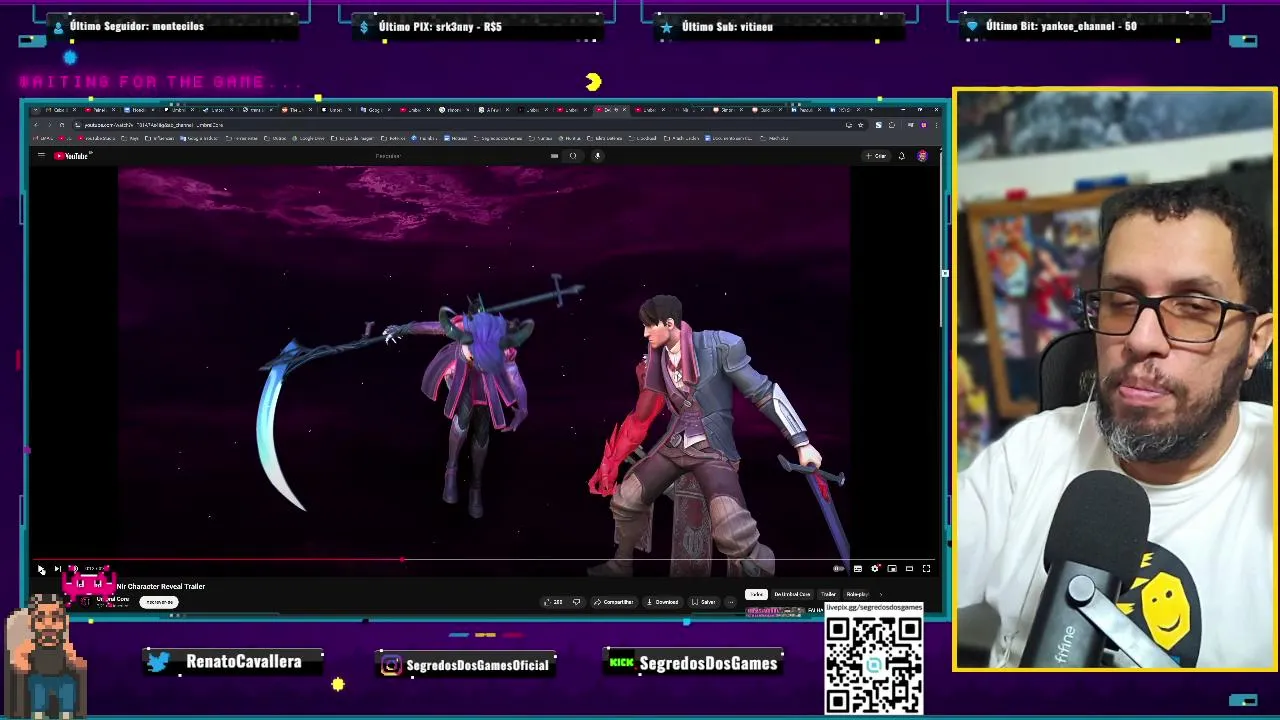This screenshot has width=1280, height=720.
Task: Click the webcam feed of the streamer
Action: point(1115,379)
